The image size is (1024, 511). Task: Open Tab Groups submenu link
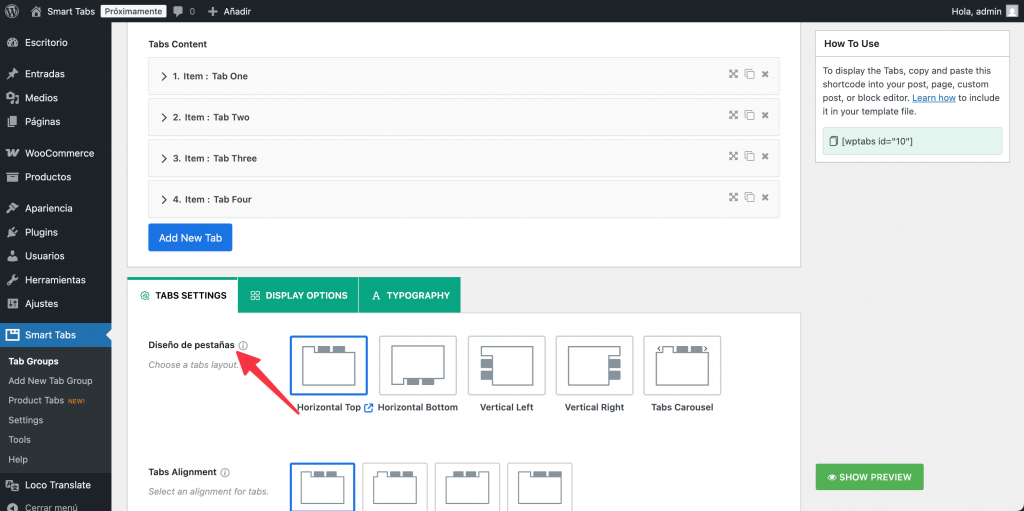(33, 361)
